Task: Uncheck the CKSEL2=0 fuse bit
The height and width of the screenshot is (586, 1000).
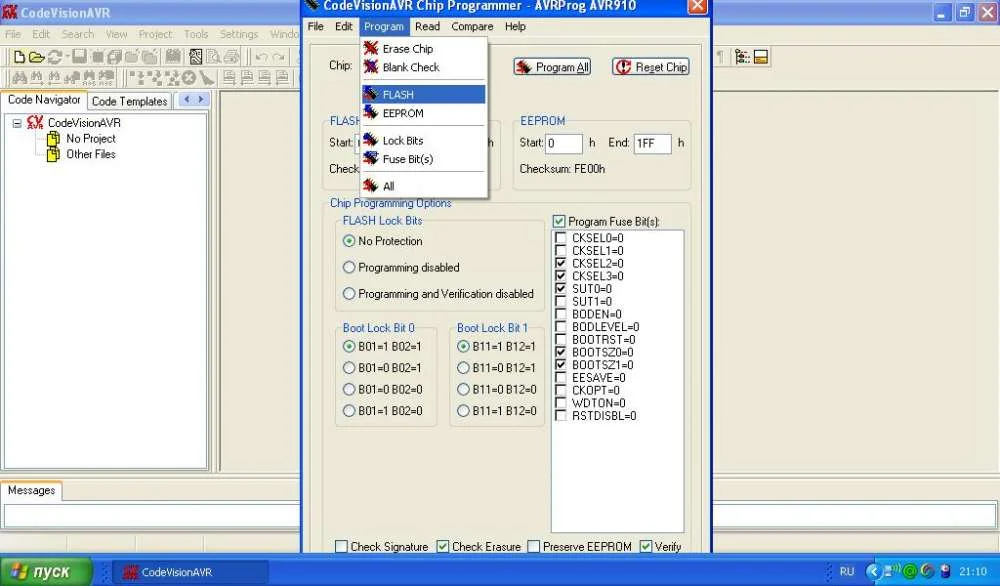Action: point(561,263)
